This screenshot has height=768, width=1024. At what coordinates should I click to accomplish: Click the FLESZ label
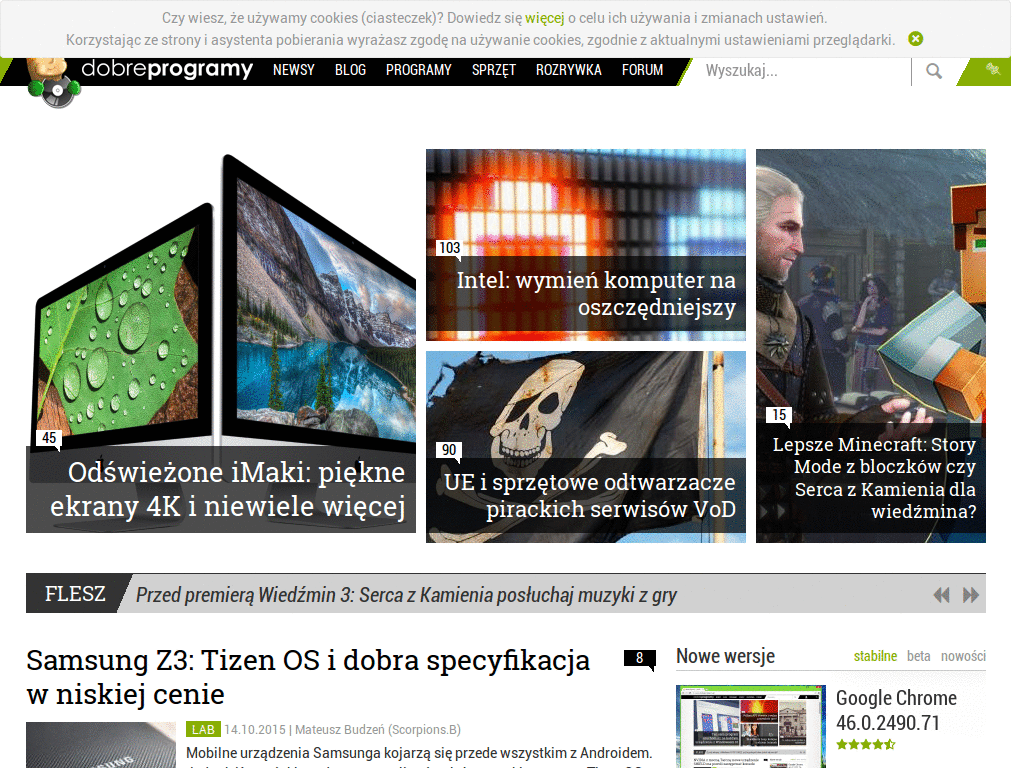74,594
